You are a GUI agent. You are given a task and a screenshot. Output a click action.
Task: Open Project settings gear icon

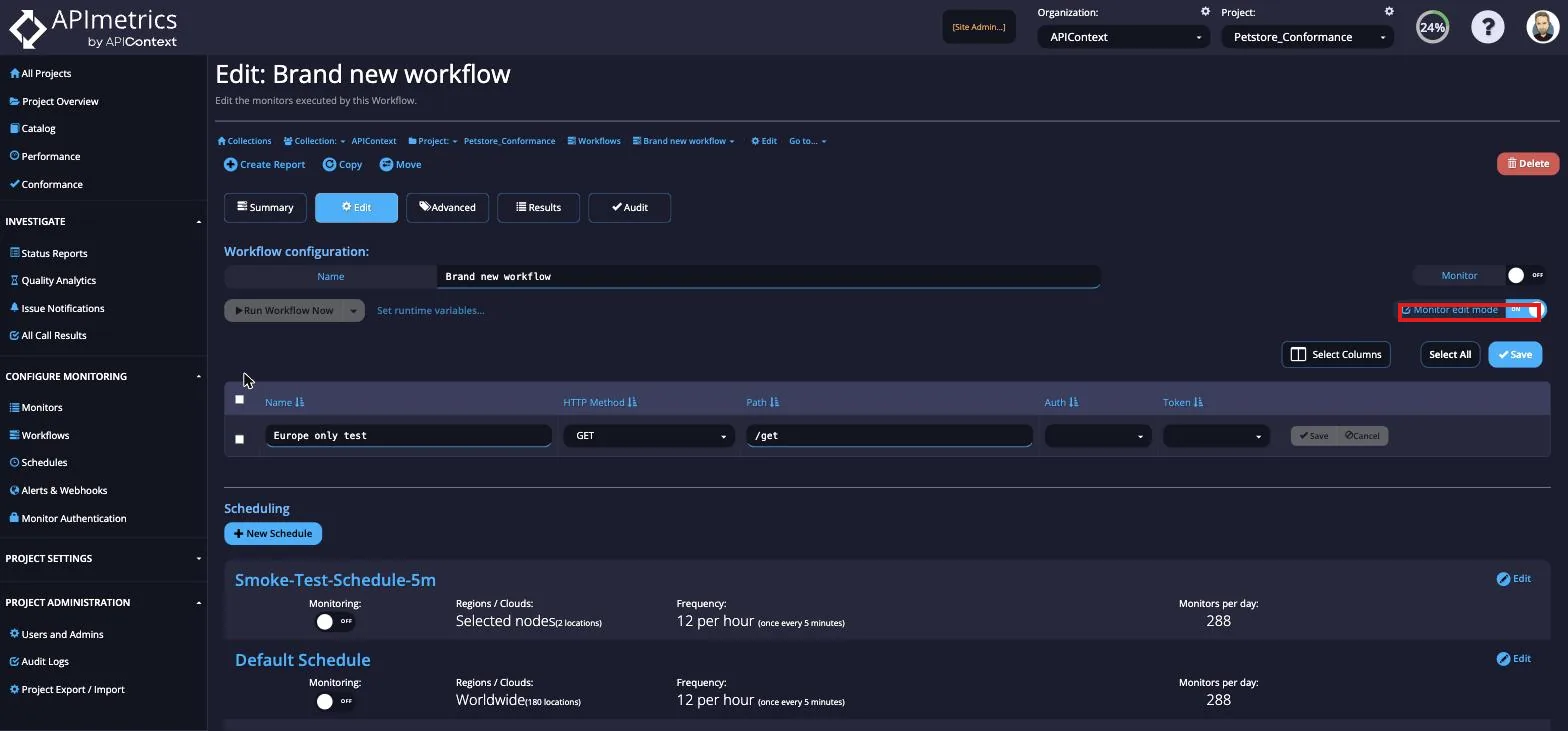pyautogui.click(x=1389, y=12)
